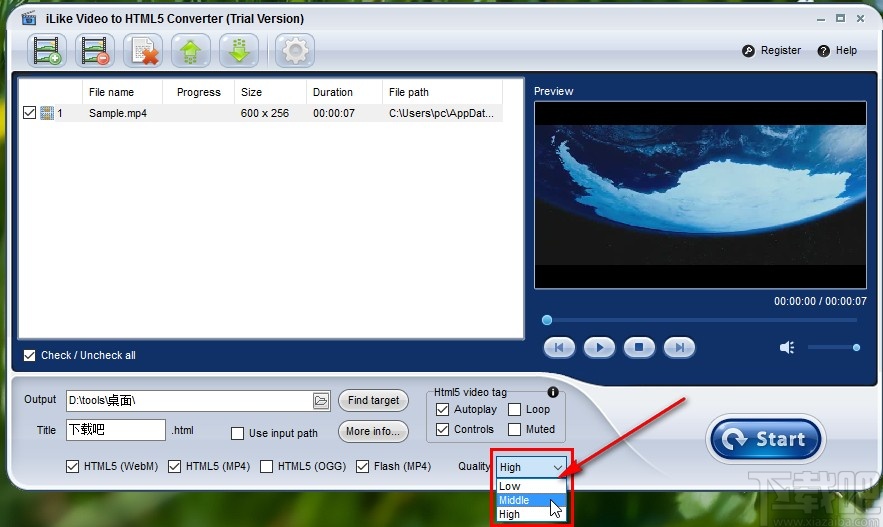Screen dimensions: 883x527
Task: Select Low quality option
Action: coord(531,486)
